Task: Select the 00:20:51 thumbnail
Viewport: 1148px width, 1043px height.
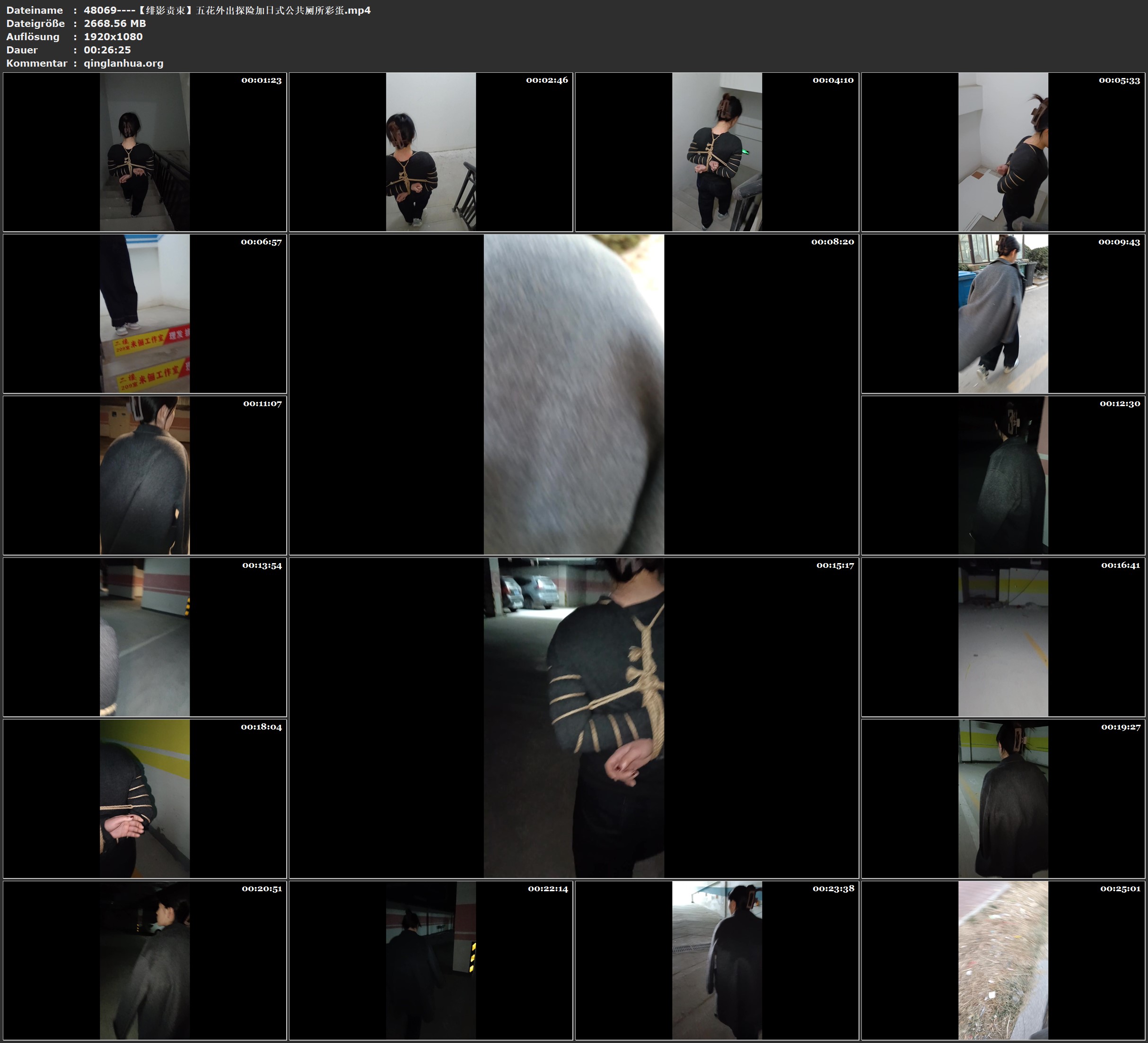Action: tap(145, 960)
